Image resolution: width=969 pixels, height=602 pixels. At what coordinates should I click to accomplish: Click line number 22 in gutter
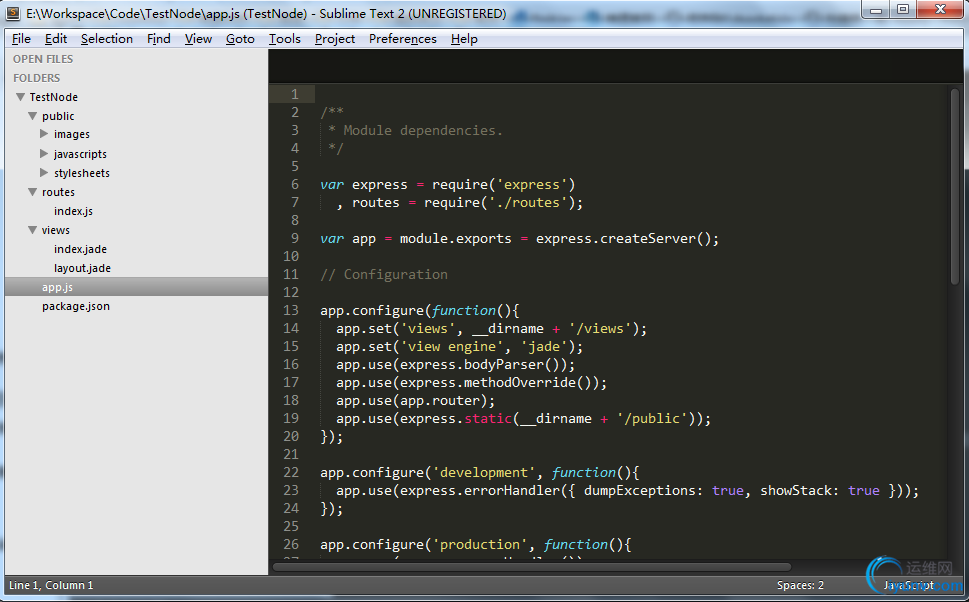tap(290, 472)
